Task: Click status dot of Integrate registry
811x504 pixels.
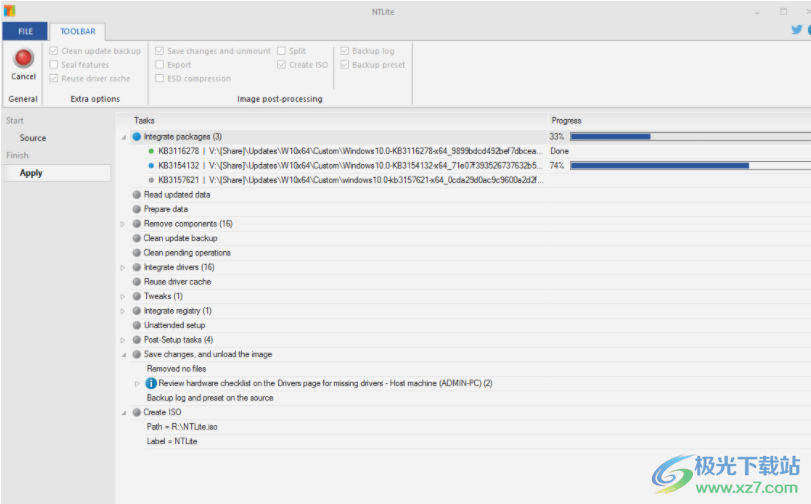Action: click(x=137, y=310)
